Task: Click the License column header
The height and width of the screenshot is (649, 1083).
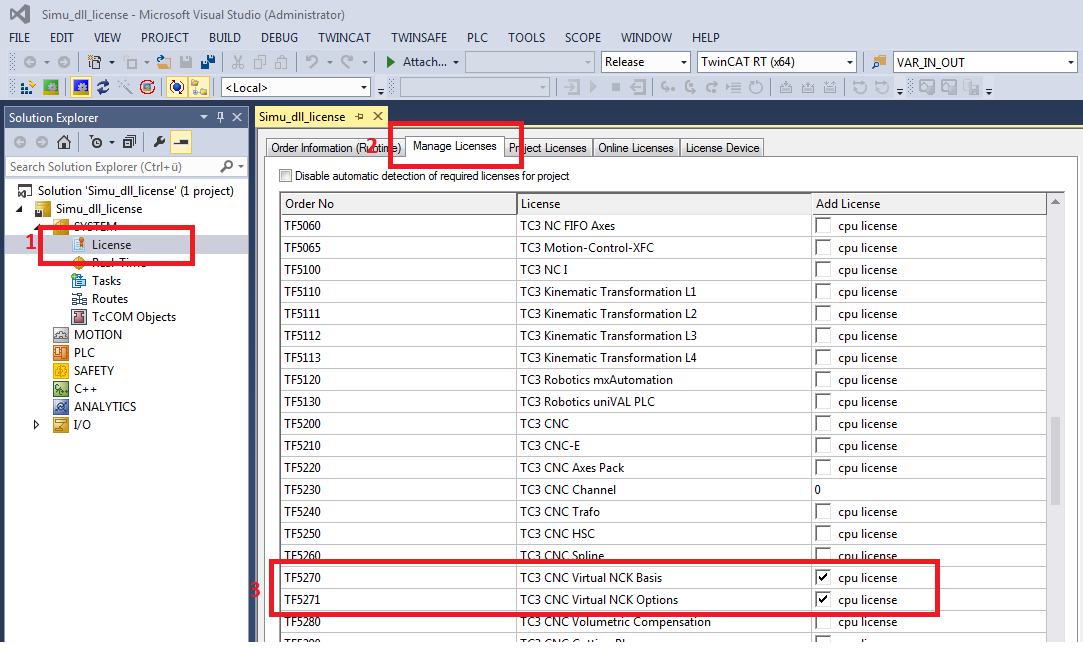Action: click(x=664, y=204)
